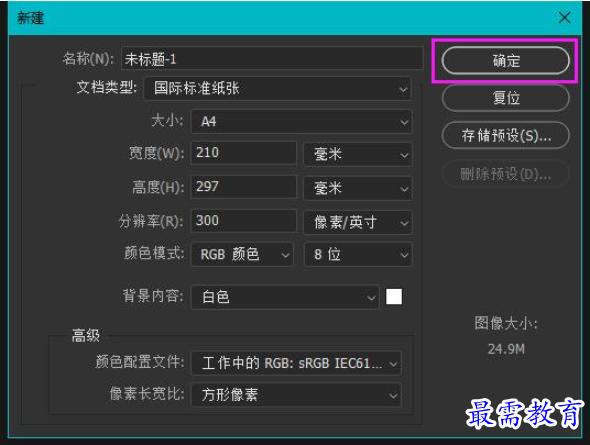Click the 文档类型: label
Image resolution: width=590 pixels, height=445 pixels.
pos(107,87)
